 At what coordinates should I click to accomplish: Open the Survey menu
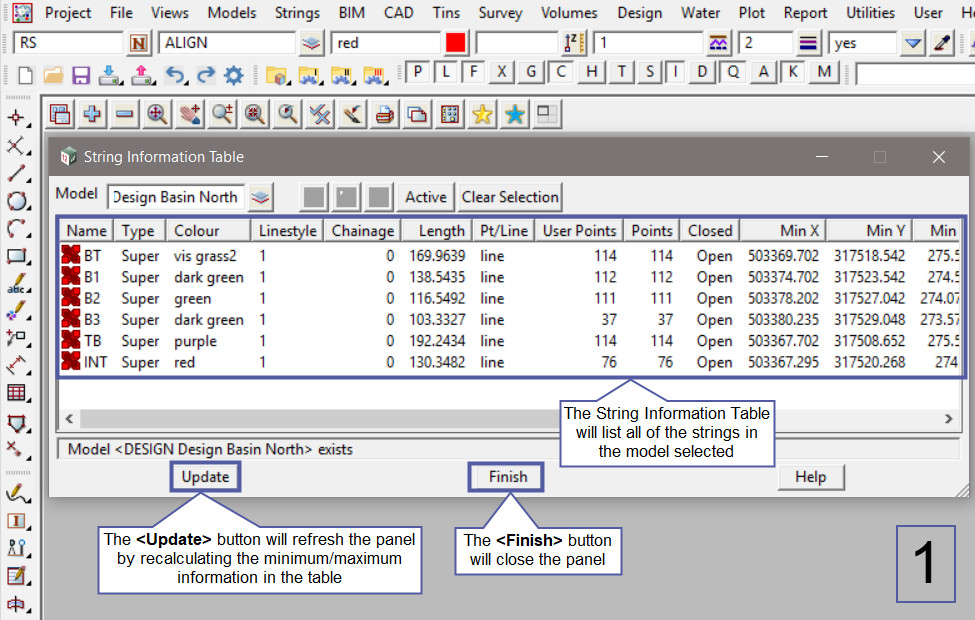pyautogui.click(x=500, y=13)
